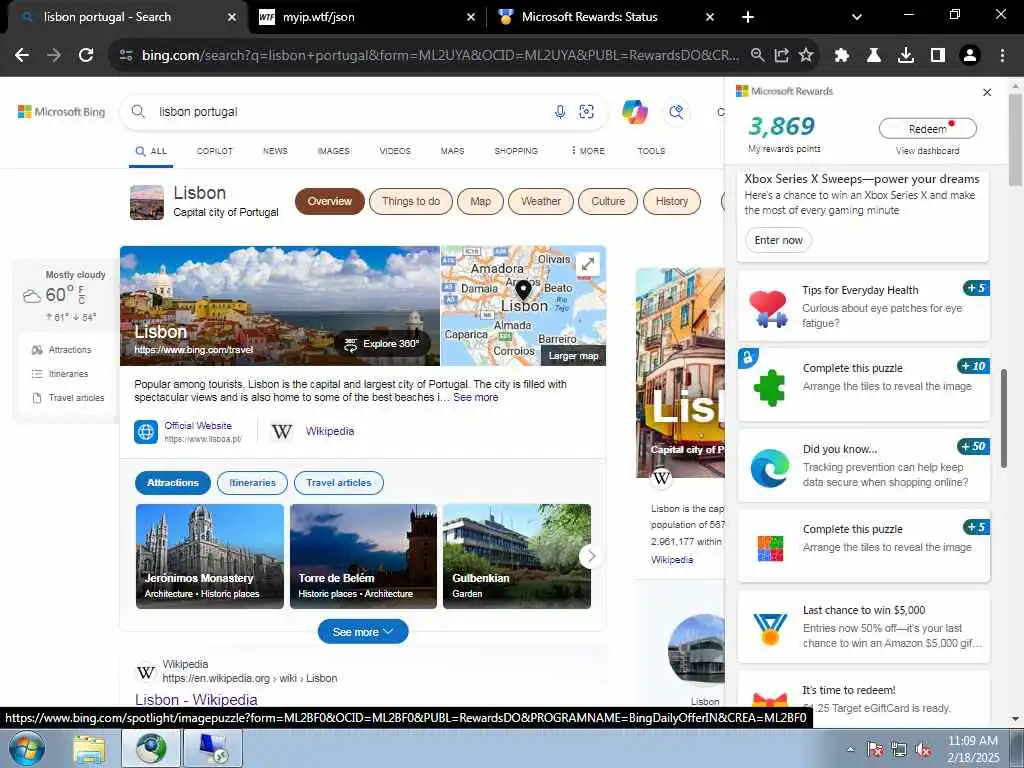1024x768 pixels.
Task: Open the MORE search category dropdown
Action: point(588,151)
